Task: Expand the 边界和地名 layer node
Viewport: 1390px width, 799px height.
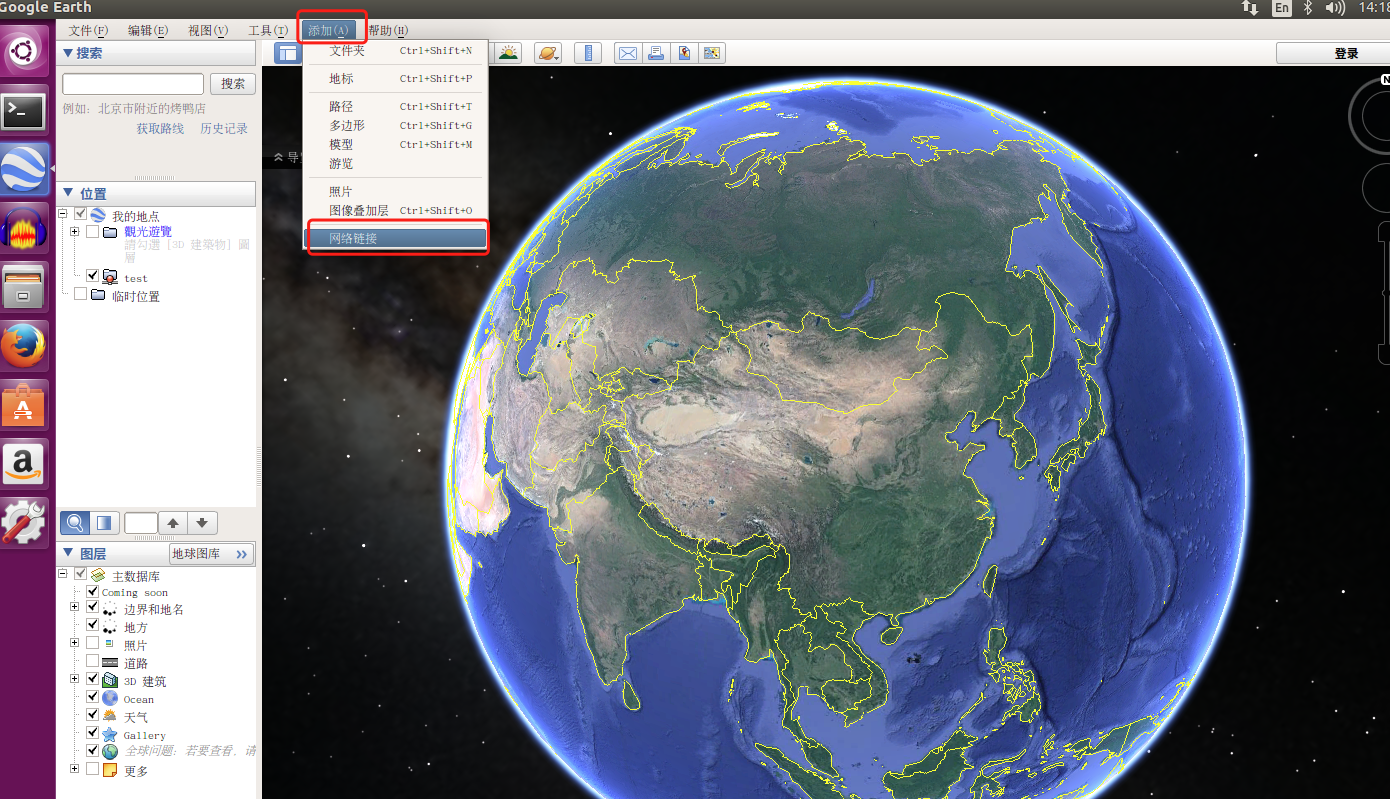Action: (75, 607)
